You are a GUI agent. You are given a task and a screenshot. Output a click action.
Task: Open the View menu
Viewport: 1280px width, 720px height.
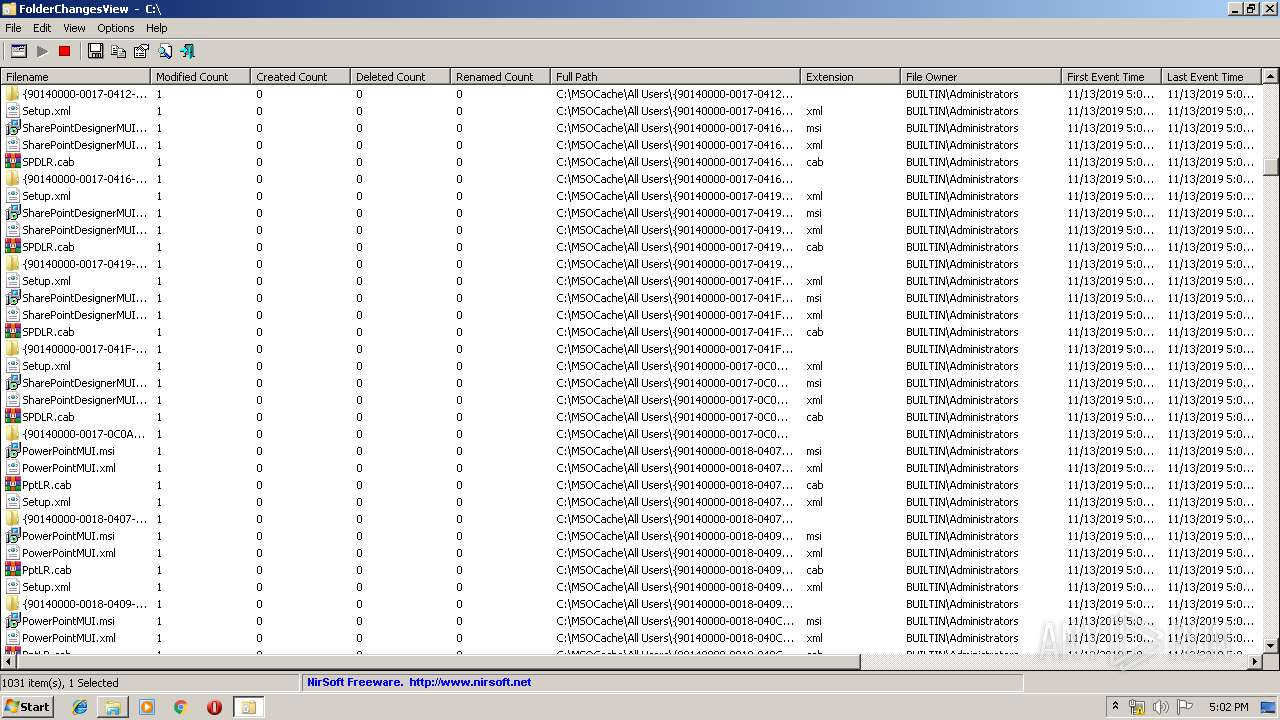(74, 28)
